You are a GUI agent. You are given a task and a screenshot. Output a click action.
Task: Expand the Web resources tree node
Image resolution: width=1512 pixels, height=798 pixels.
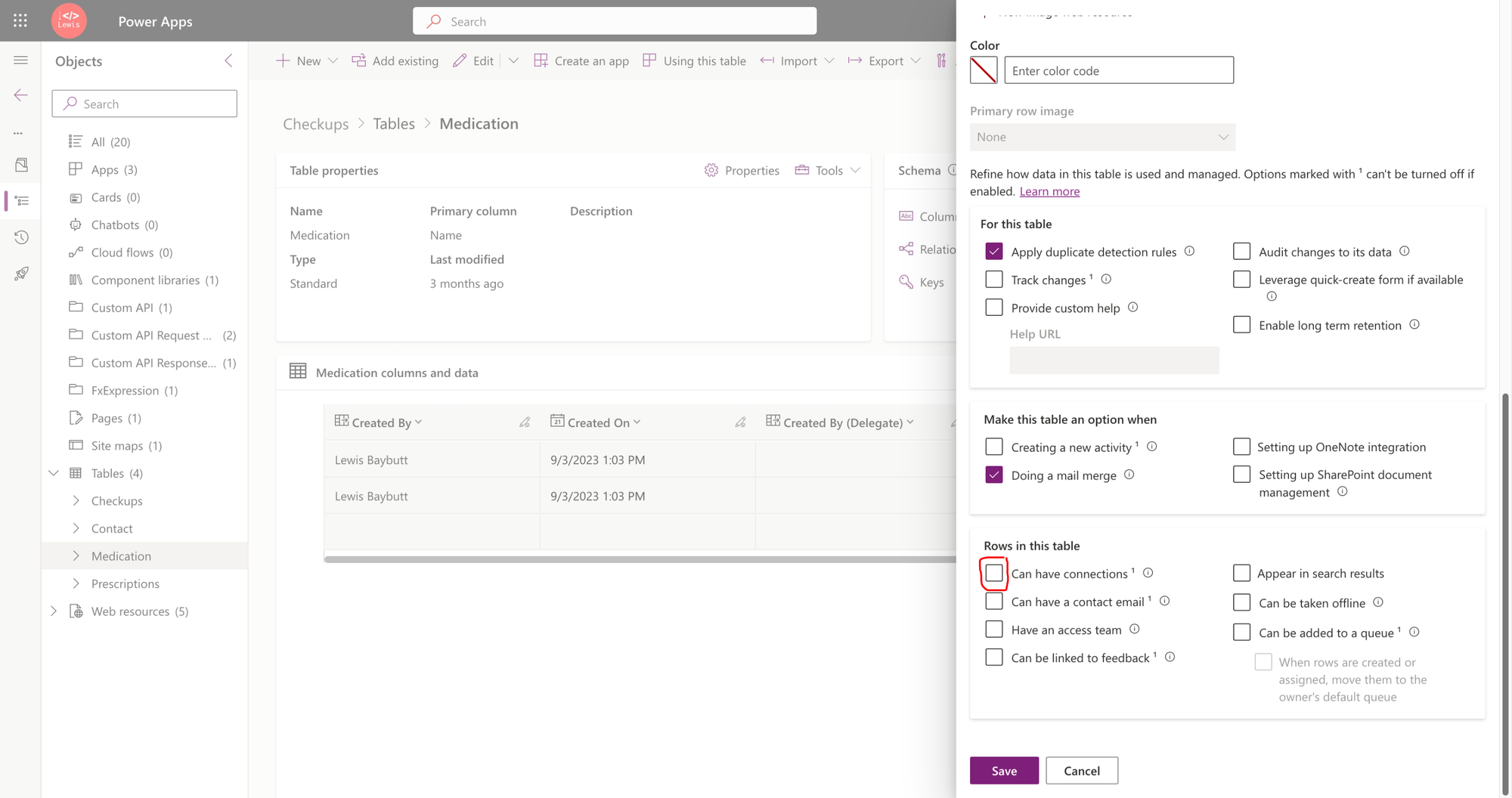coord(54,611)
